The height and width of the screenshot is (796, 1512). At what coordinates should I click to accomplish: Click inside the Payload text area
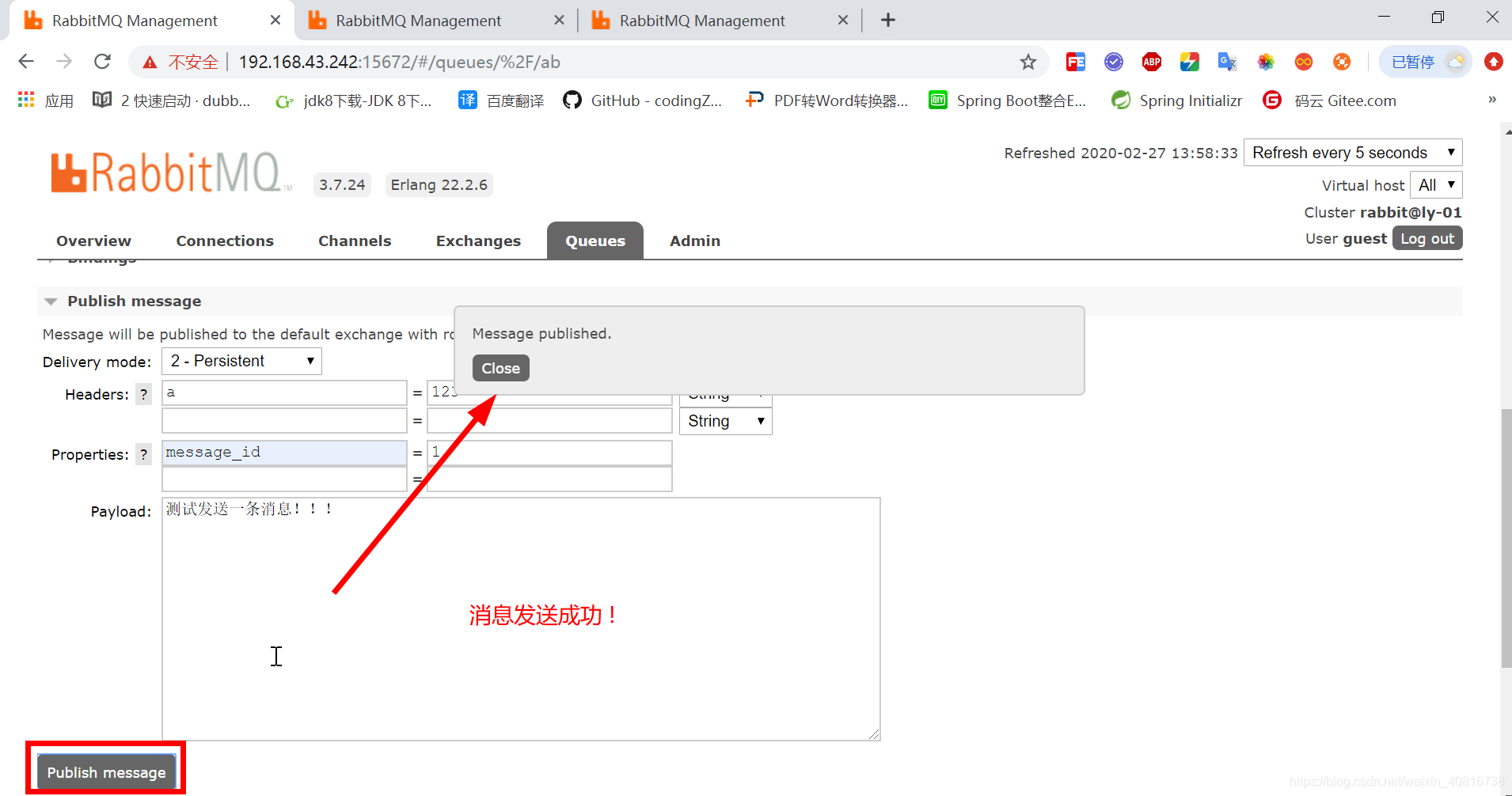(521, 619)
